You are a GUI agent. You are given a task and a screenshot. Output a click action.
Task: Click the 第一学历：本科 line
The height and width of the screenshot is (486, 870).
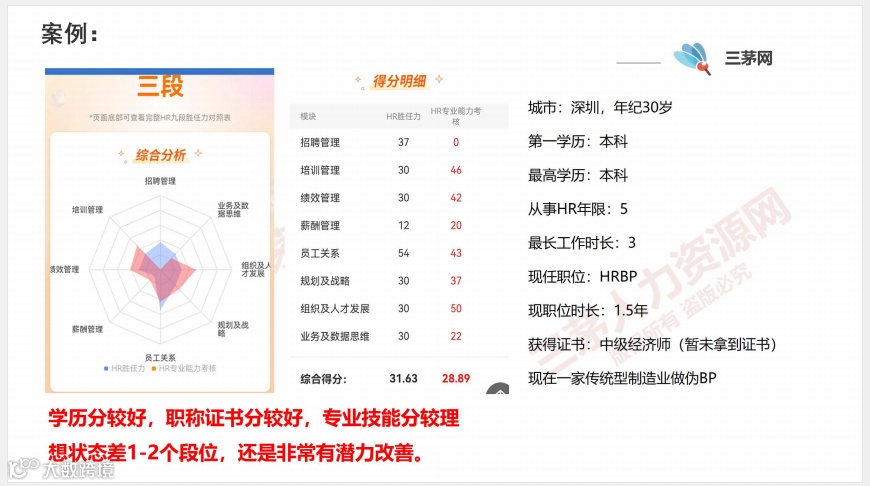[578, 141]
